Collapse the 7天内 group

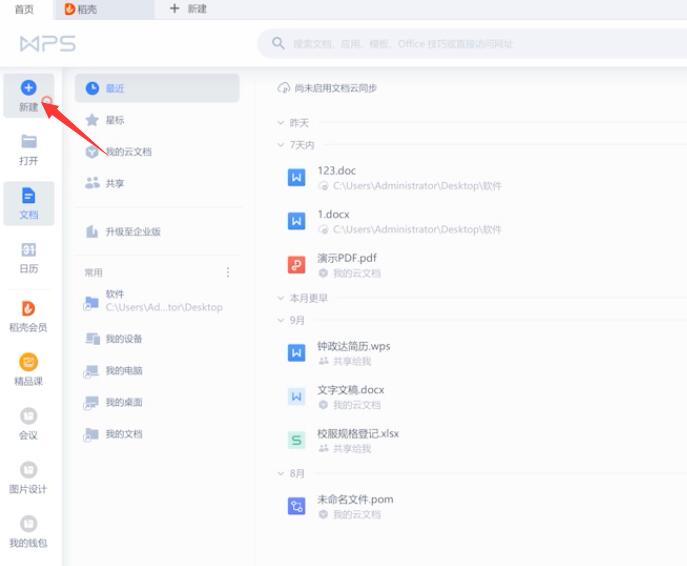(281, 145)
